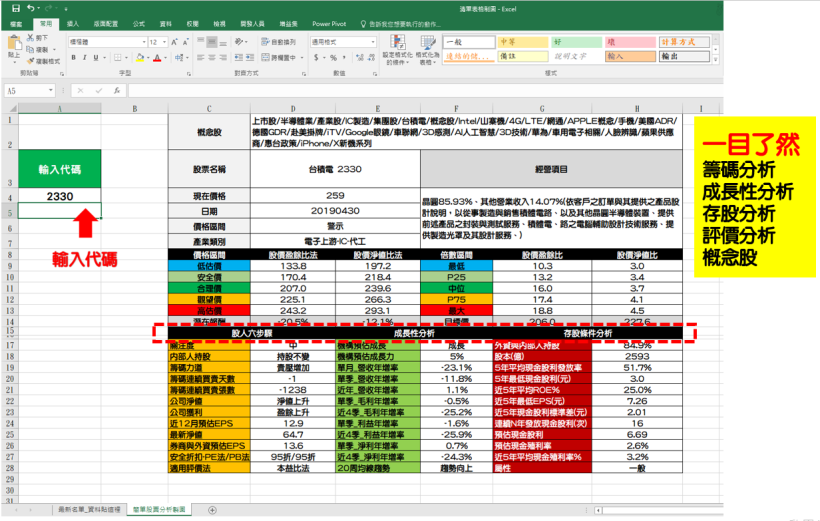Switch to the Power Pivot tab
The image size is (820, 521).
[329, 24]
